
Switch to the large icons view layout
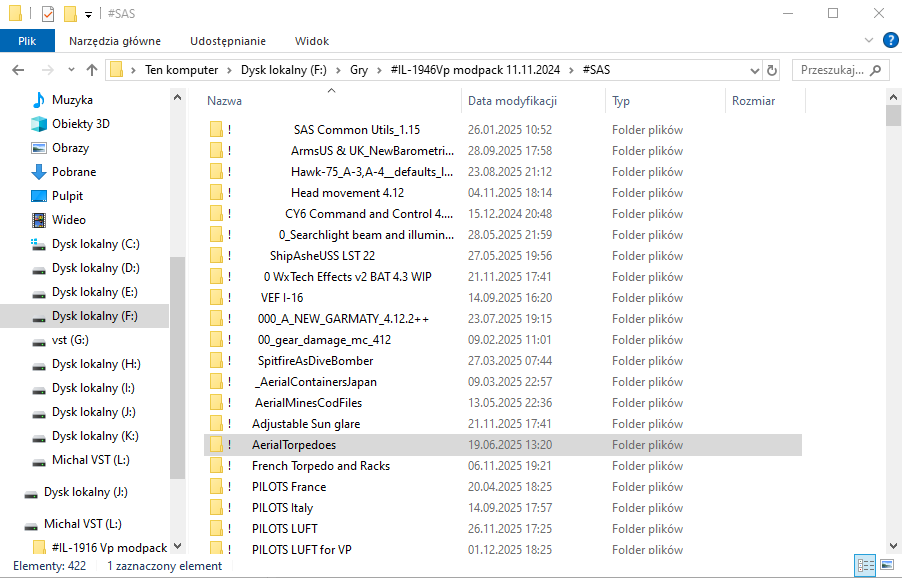pyautogui.click(x=887, y=565)
